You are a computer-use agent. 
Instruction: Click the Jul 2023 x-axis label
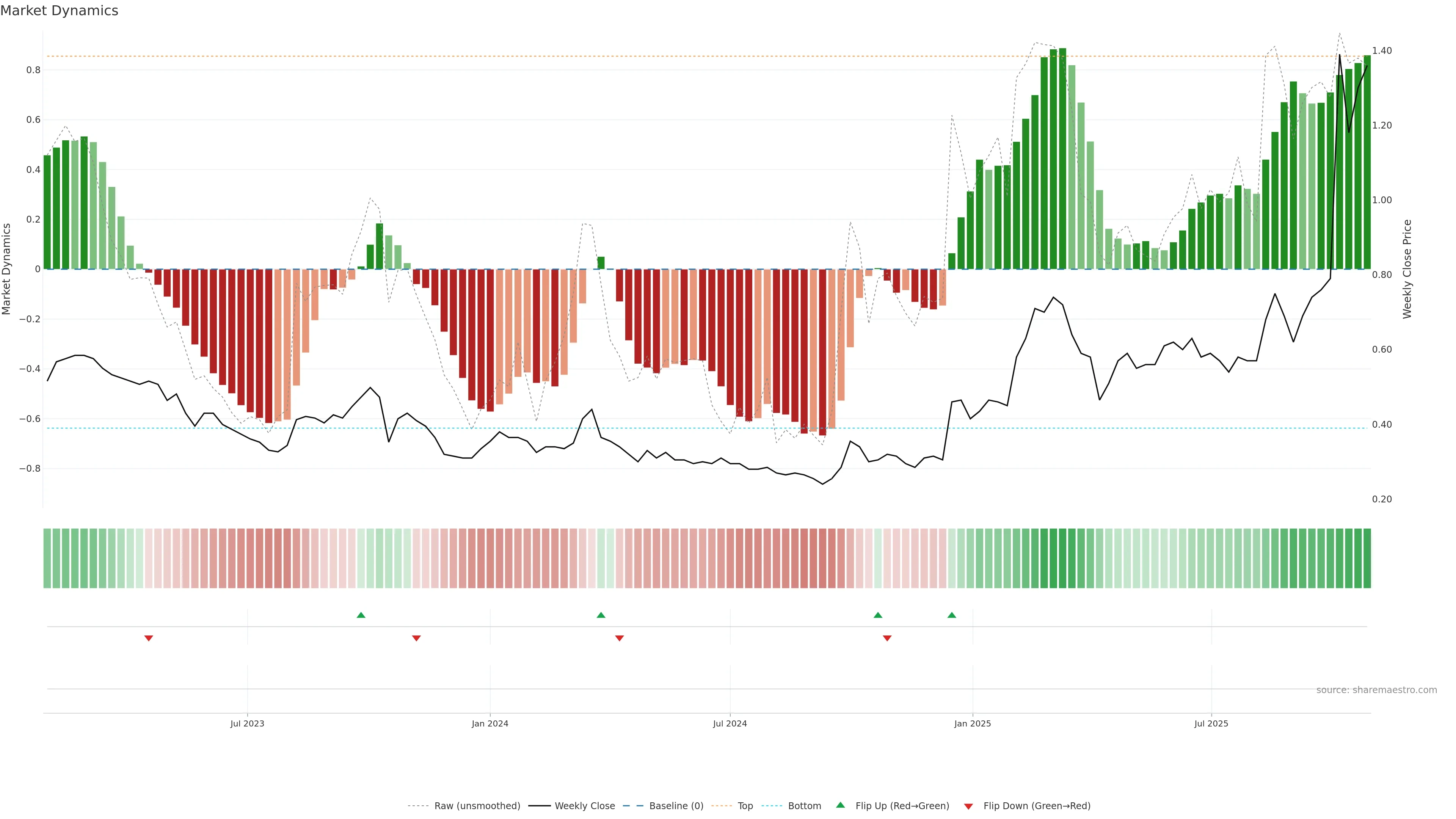pos(247,723)
